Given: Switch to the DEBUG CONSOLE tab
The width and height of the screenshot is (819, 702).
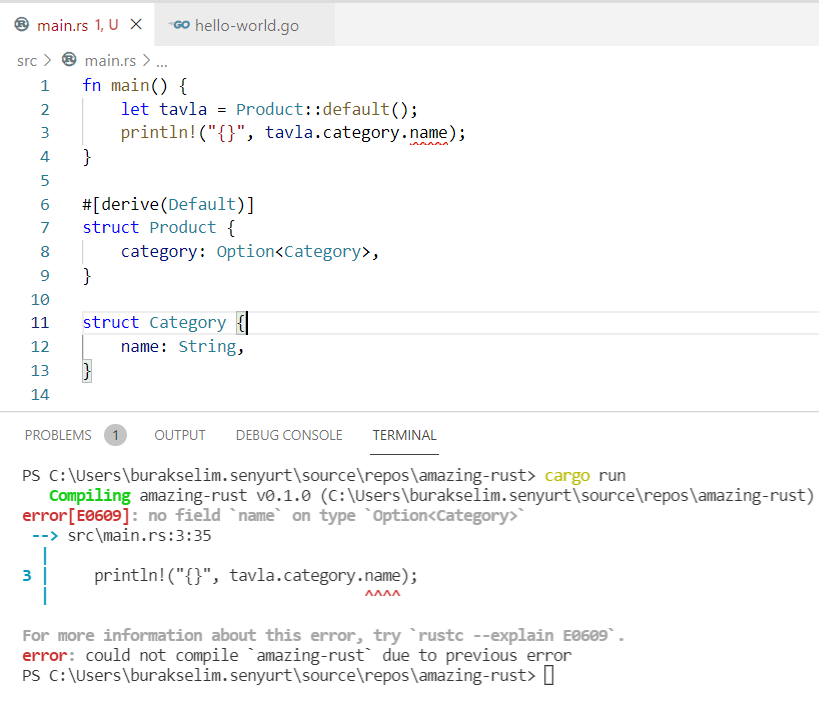Looking at the screenshot, I should pos(289,435).
